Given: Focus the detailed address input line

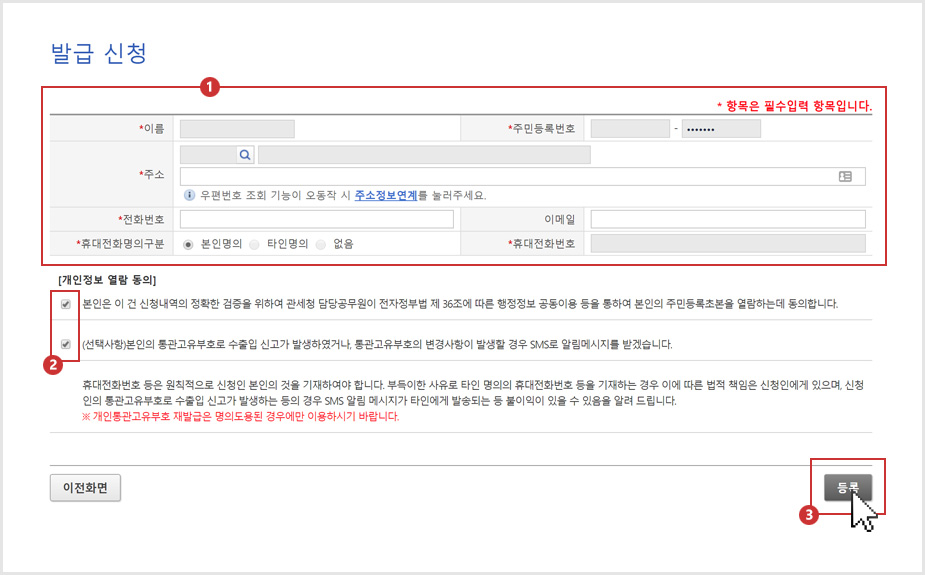Looking at the screenshot, I should click(x=505, y=176).
